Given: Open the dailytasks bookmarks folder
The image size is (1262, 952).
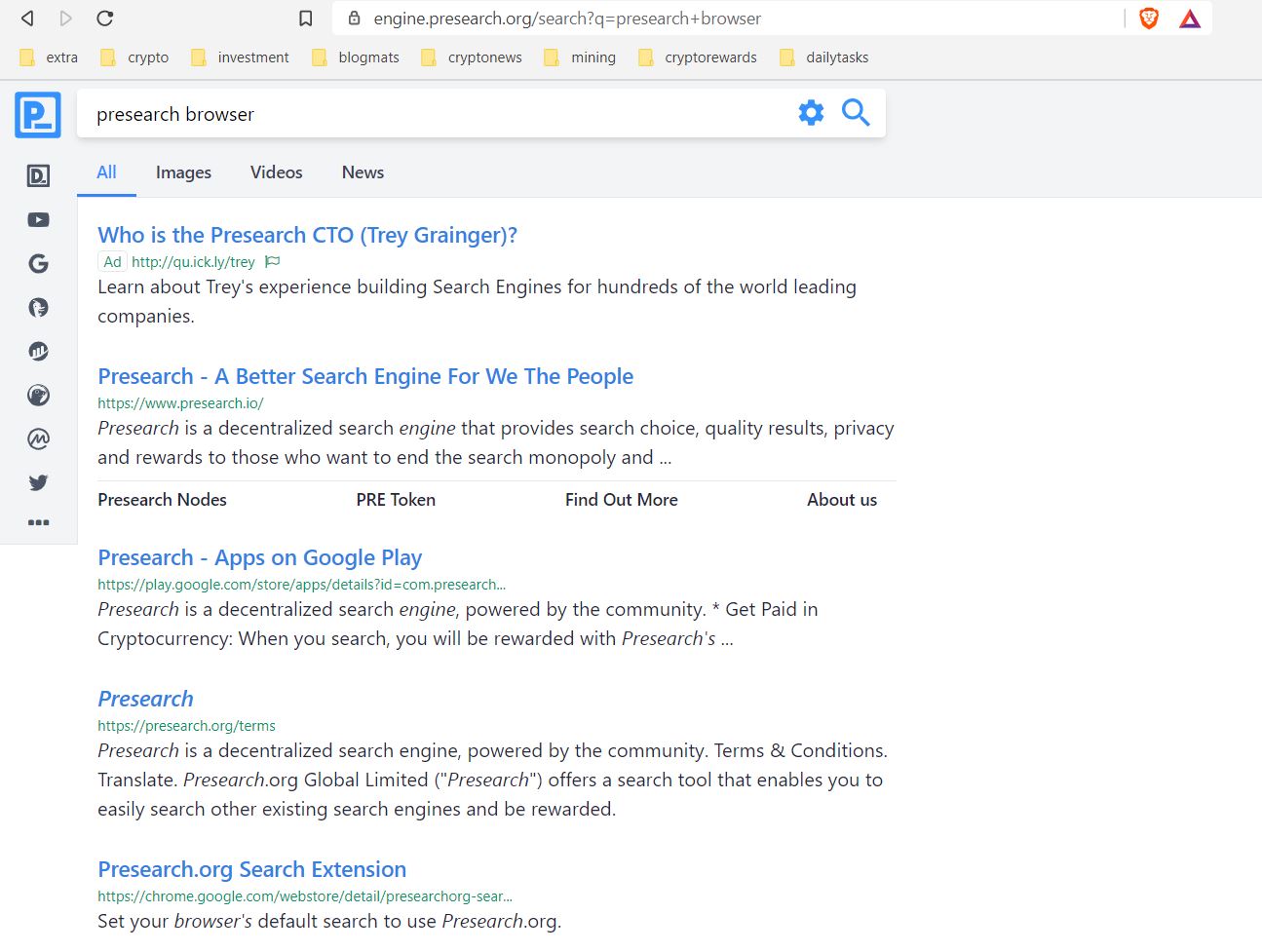Looking at the screenshot, I should click(x=824, y=57).
